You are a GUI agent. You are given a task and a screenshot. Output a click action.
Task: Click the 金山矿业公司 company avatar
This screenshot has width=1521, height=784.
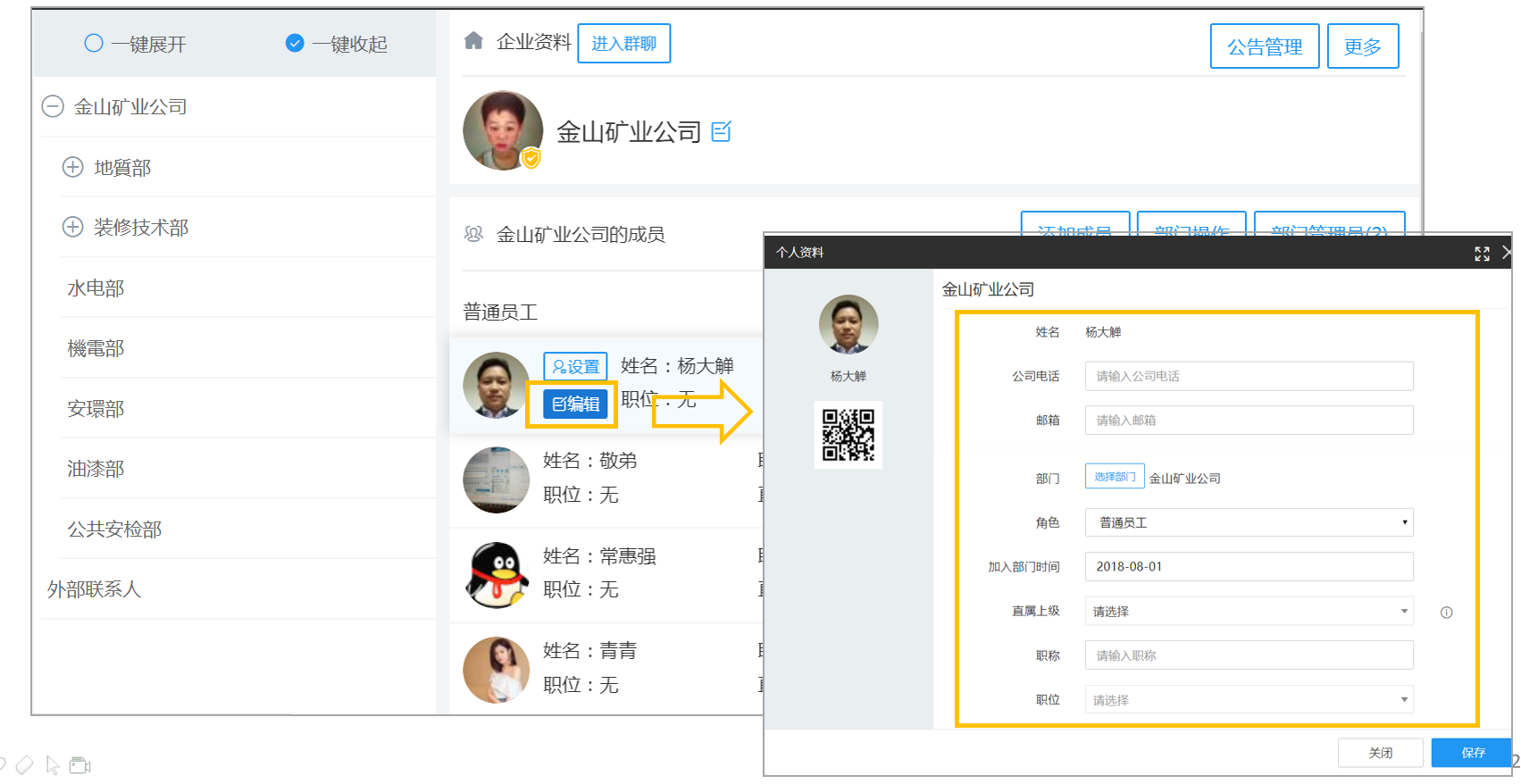coord(503,130)
